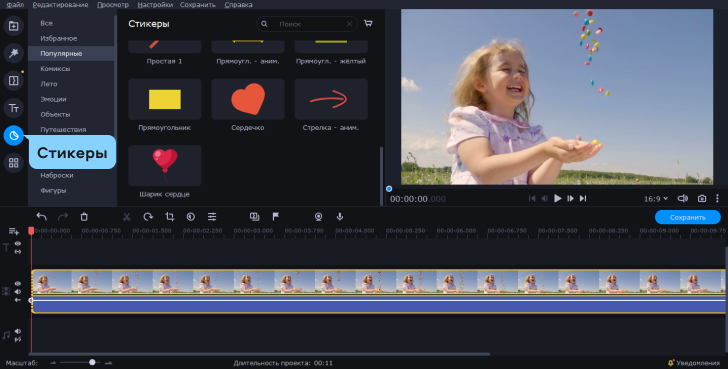The width and height of the screenshot is (728, 369).
Task: Open the sticker store cart
Action: [368, 23]
